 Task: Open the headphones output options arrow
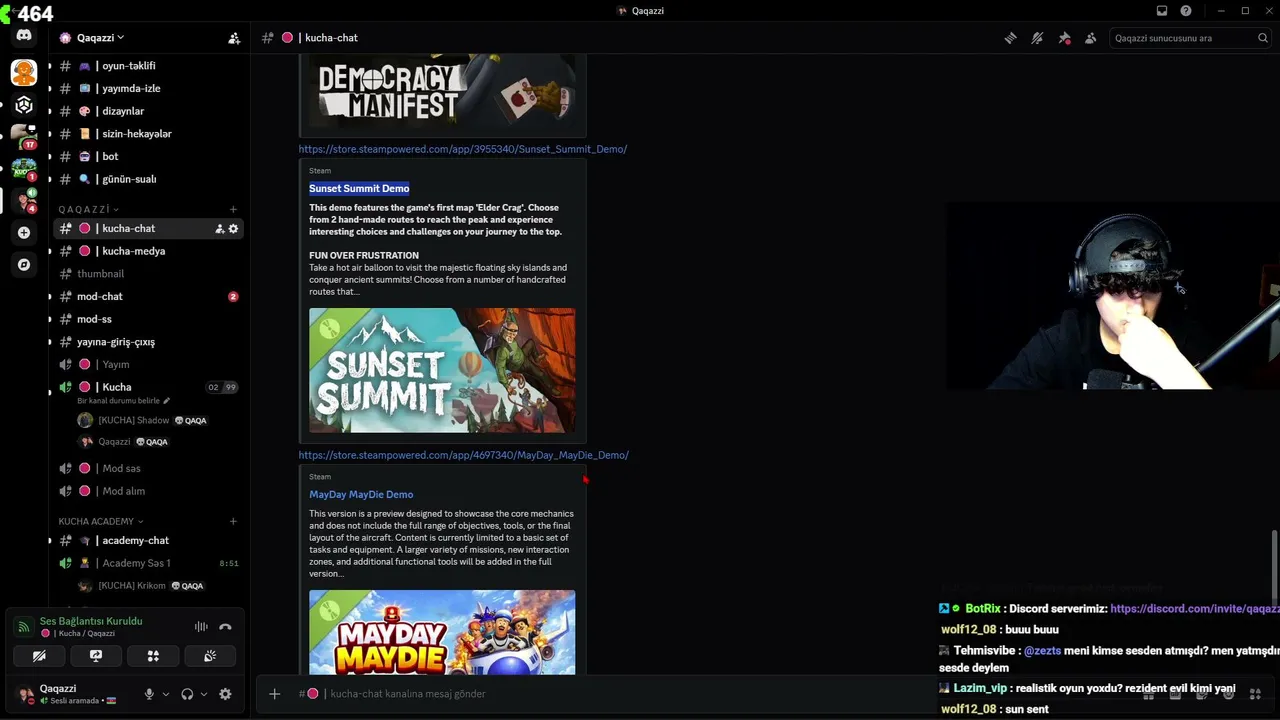204,694
